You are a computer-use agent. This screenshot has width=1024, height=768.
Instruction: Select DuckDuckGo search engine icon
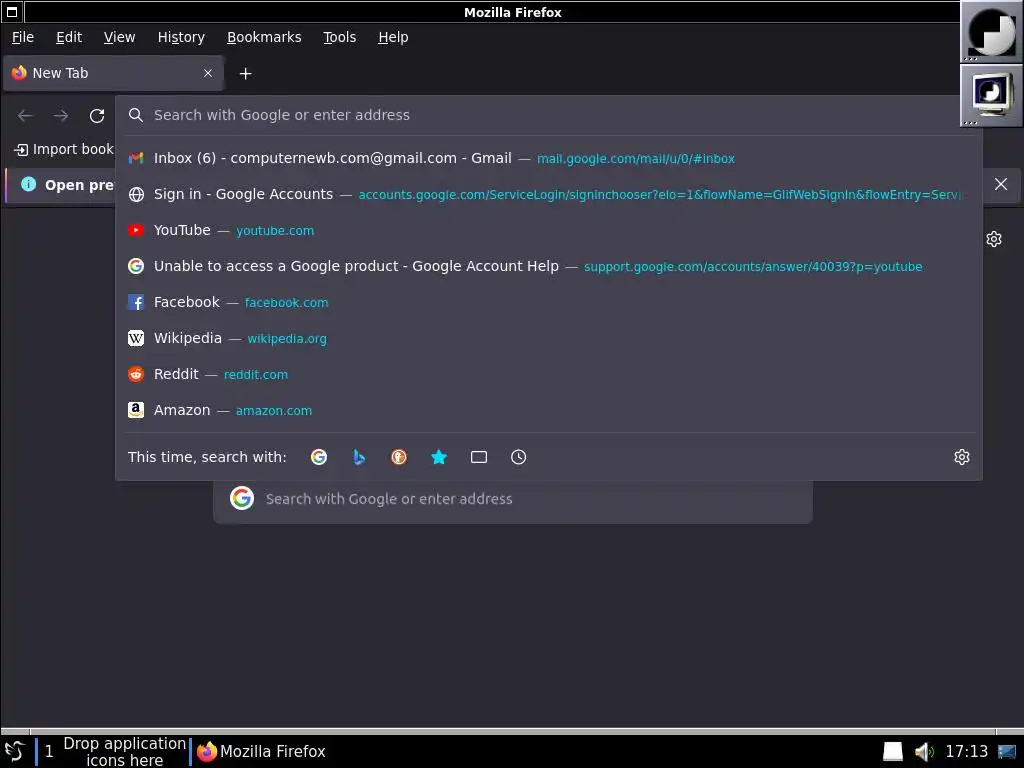[399, 457]
